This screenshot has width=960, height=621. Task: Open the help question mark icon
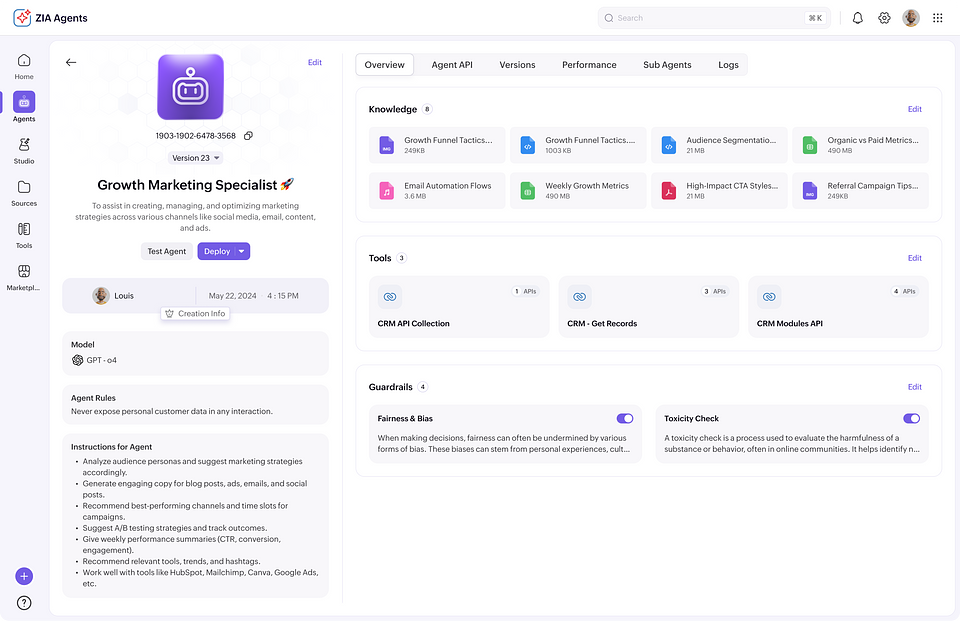point(24,603)
